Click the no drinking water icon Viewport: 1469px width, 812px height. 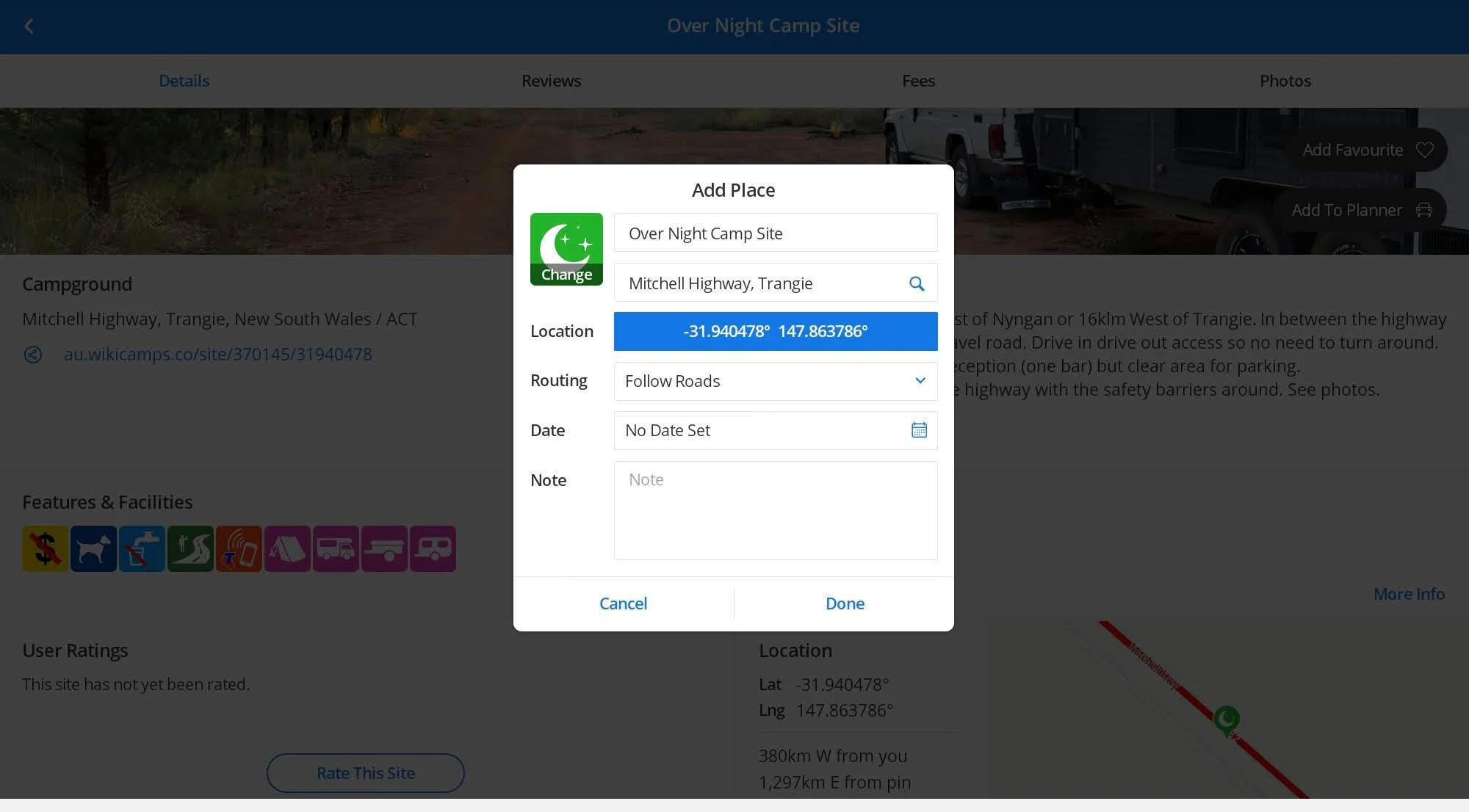point(142,548)
